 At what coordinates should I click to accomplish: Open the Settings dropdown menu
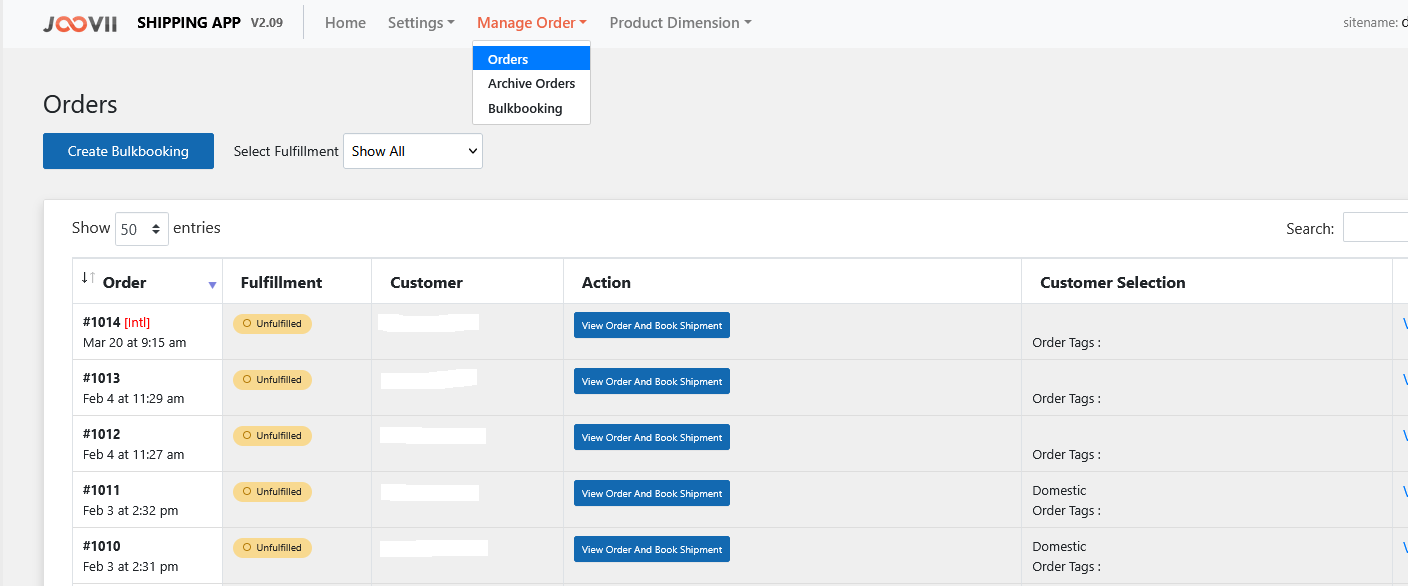[x=421, y=23]
